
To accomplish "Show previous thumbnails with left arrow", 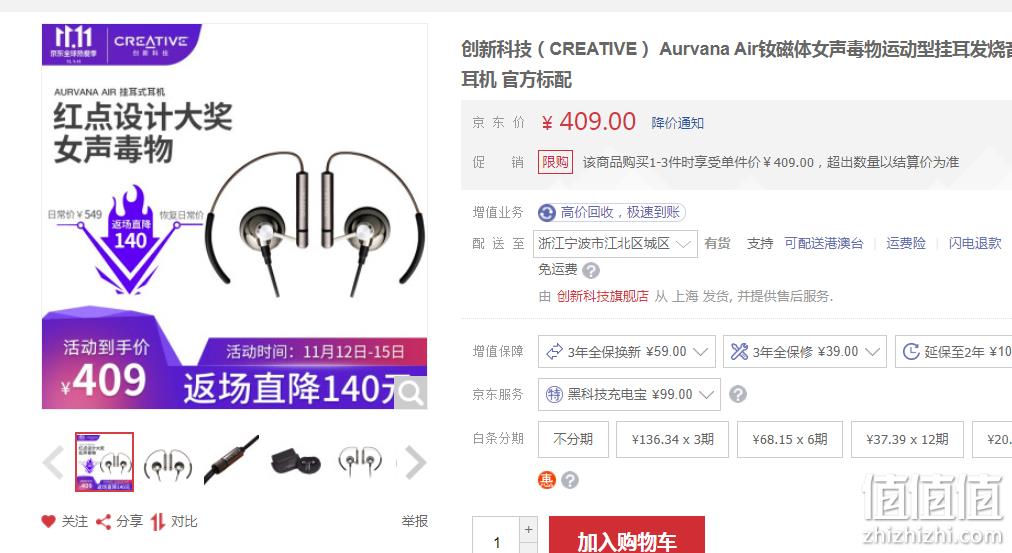I will 53,462.
